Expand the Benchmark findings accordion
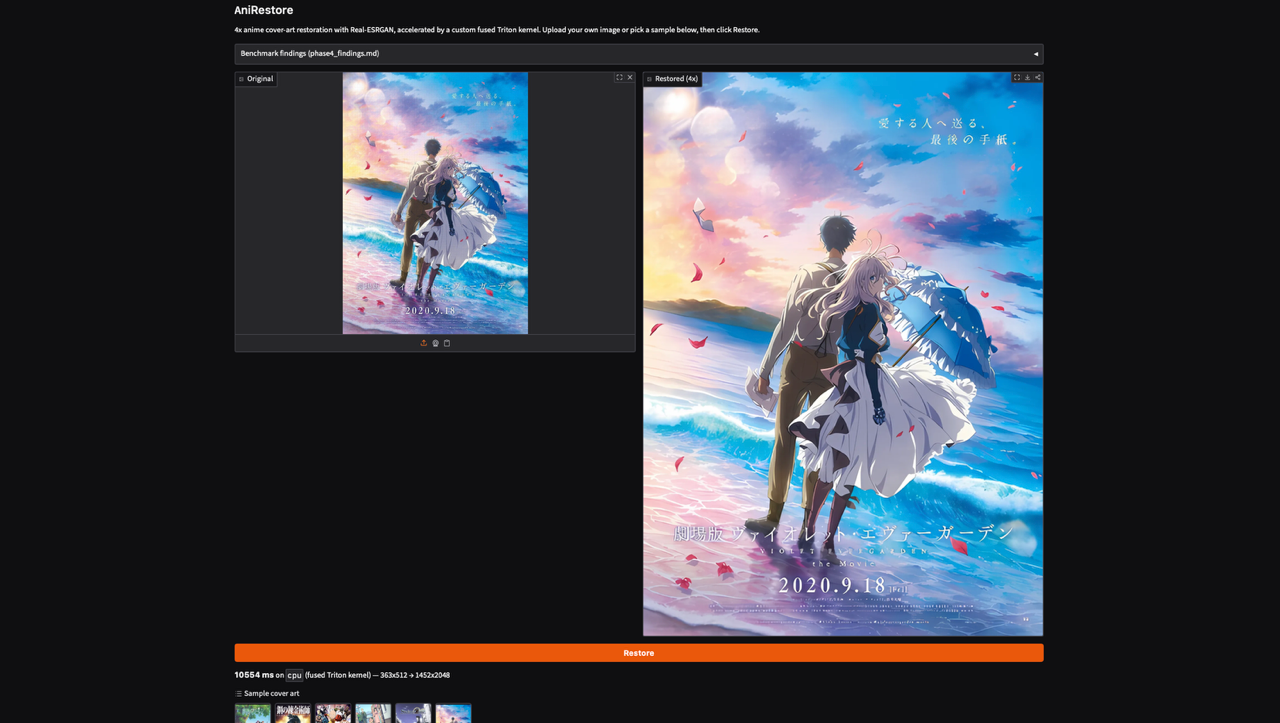The height and width of the screenshot is (723, 1280). coord(639,54)
